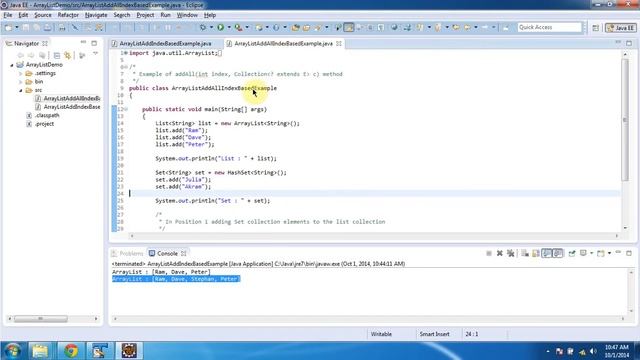
Task: Click the Open Type folder icon
Action: [x=296, y=27]
